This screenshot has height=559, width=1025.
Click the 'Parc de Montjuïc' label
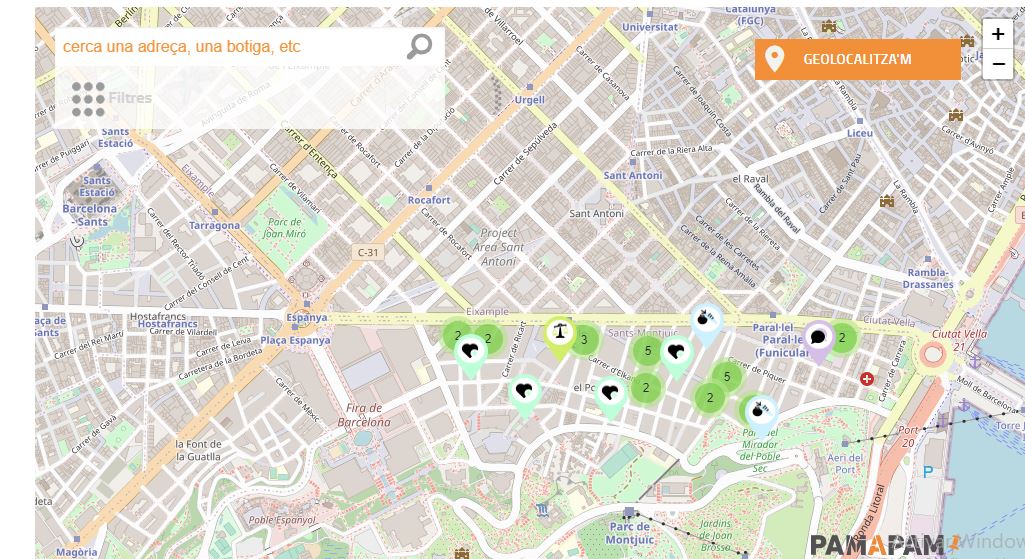tap(630, 534)
